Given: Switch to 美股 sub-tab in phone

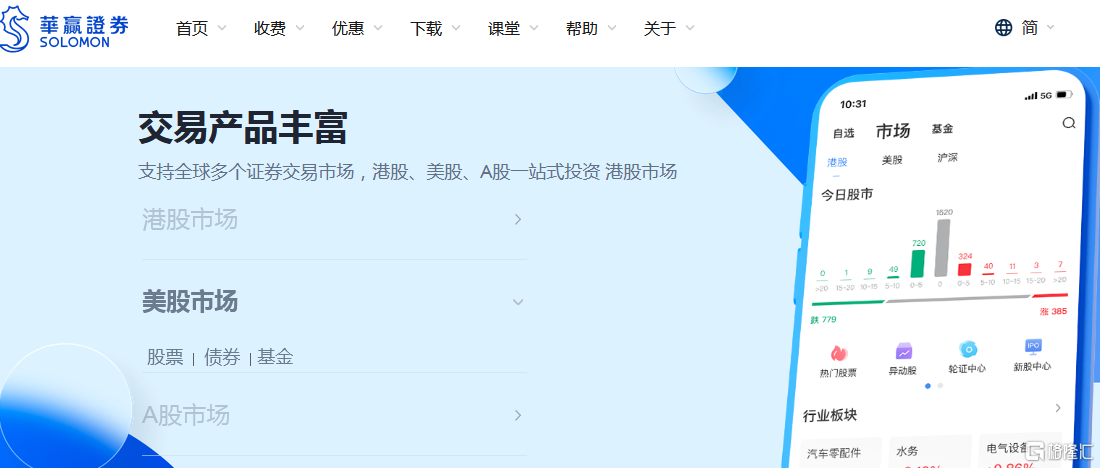Looking at the screenshot, I should 892,160.
